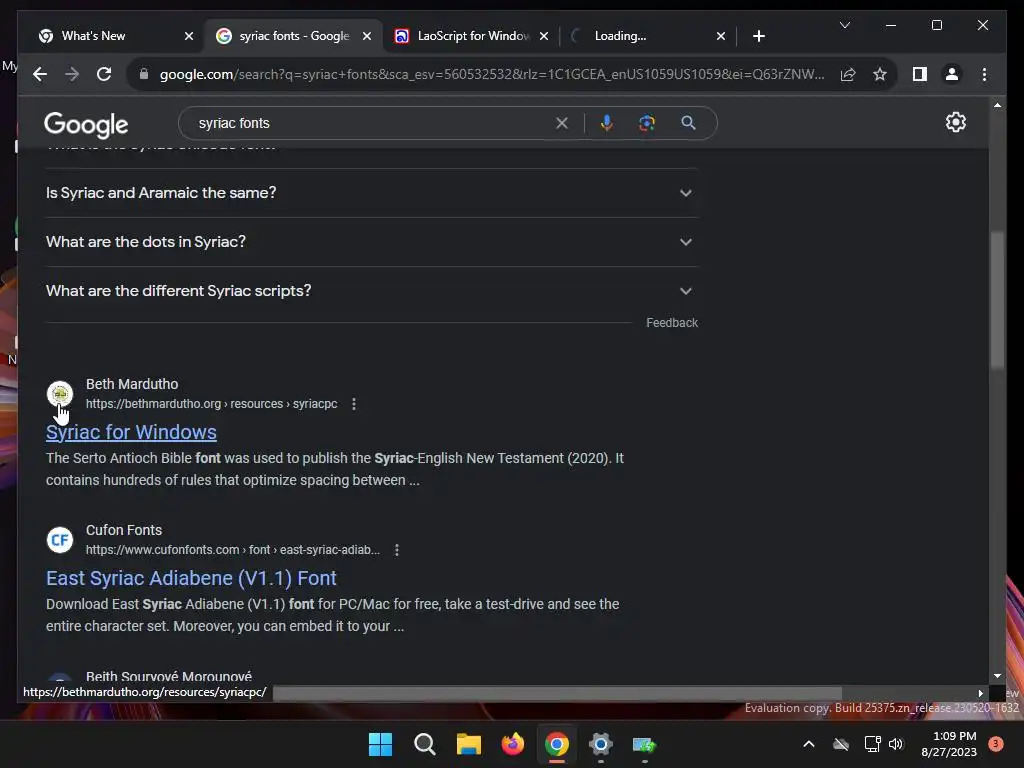Go back to the previous page

[40, 74]
